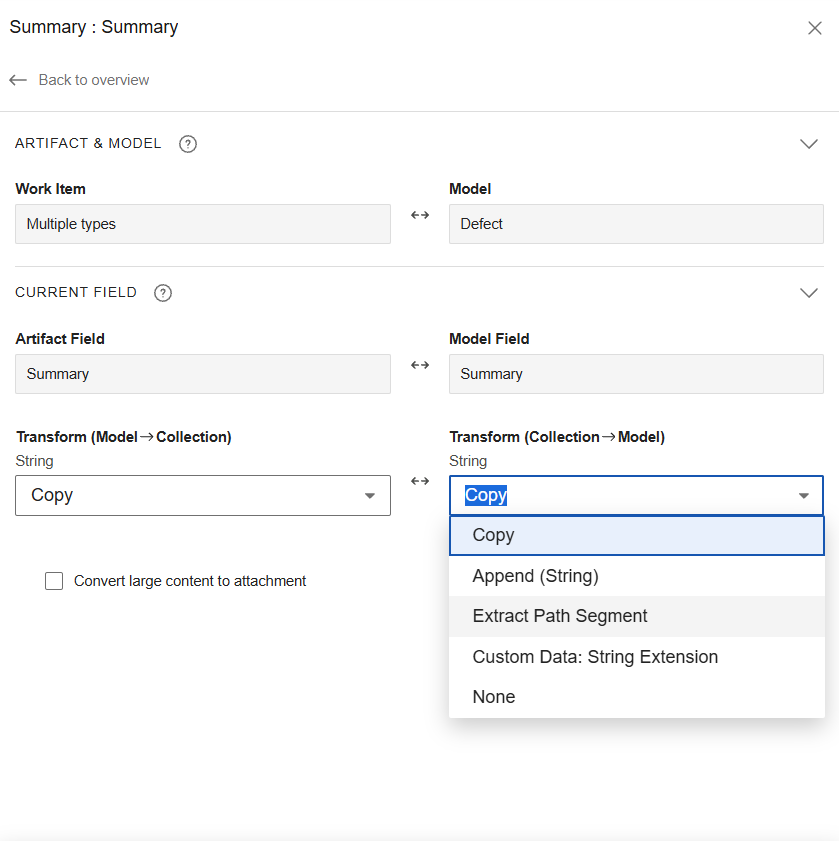The image size is (839, 846).
Task: Go back to overview link
Action: (93, 80)
